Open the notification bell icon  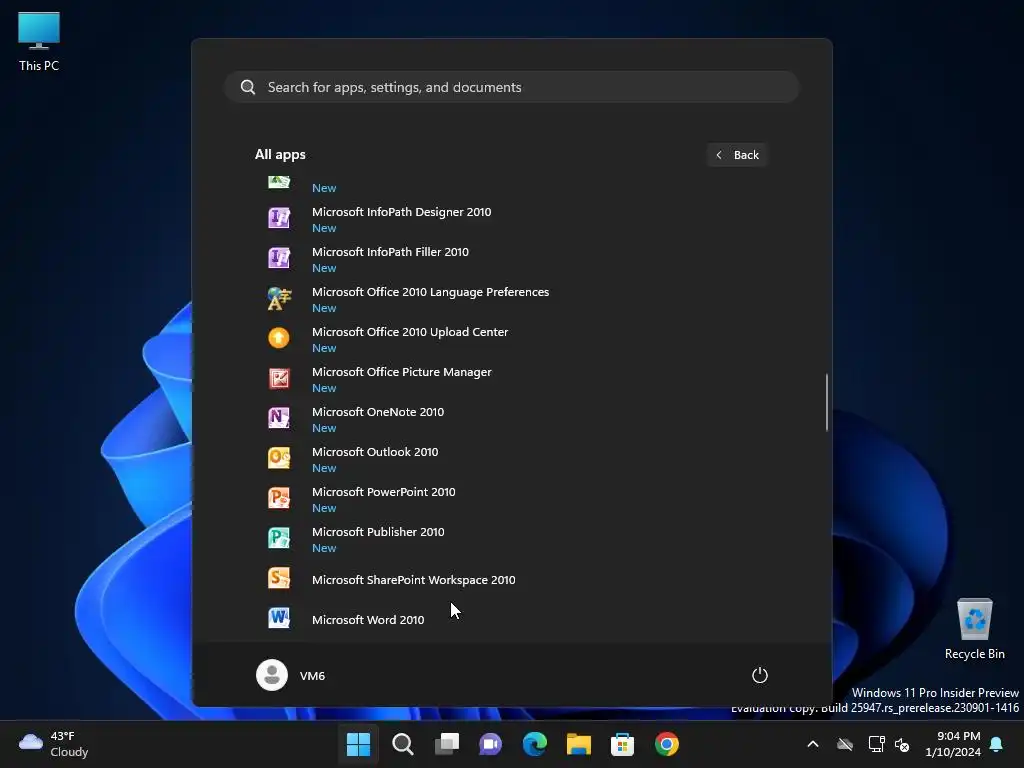click(x=997, y=744)
